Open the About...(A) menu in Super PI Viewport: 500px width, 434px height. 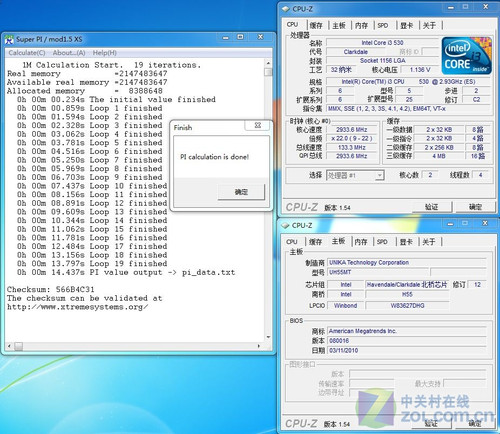[69, 53]
